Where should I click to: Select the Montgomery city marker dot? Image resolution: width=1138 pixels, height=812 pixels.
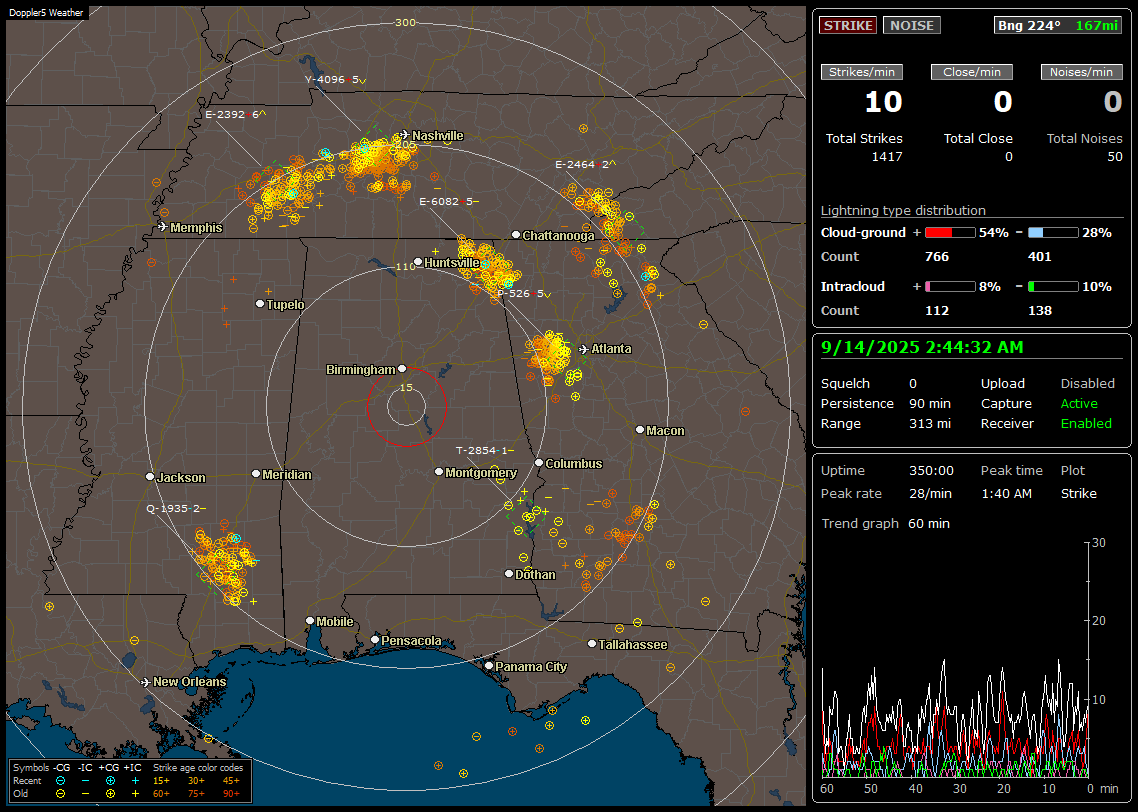[439, 472]
